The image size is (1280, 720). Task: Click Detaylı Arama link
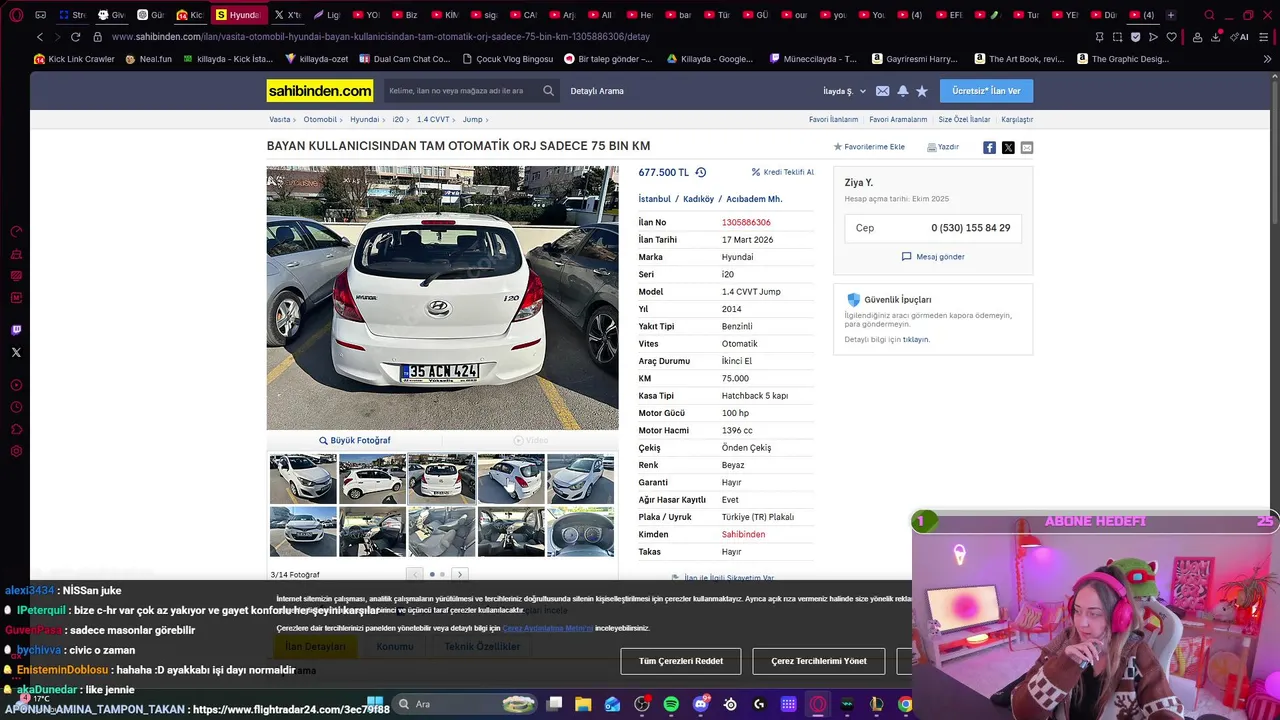tap(597, 91)
